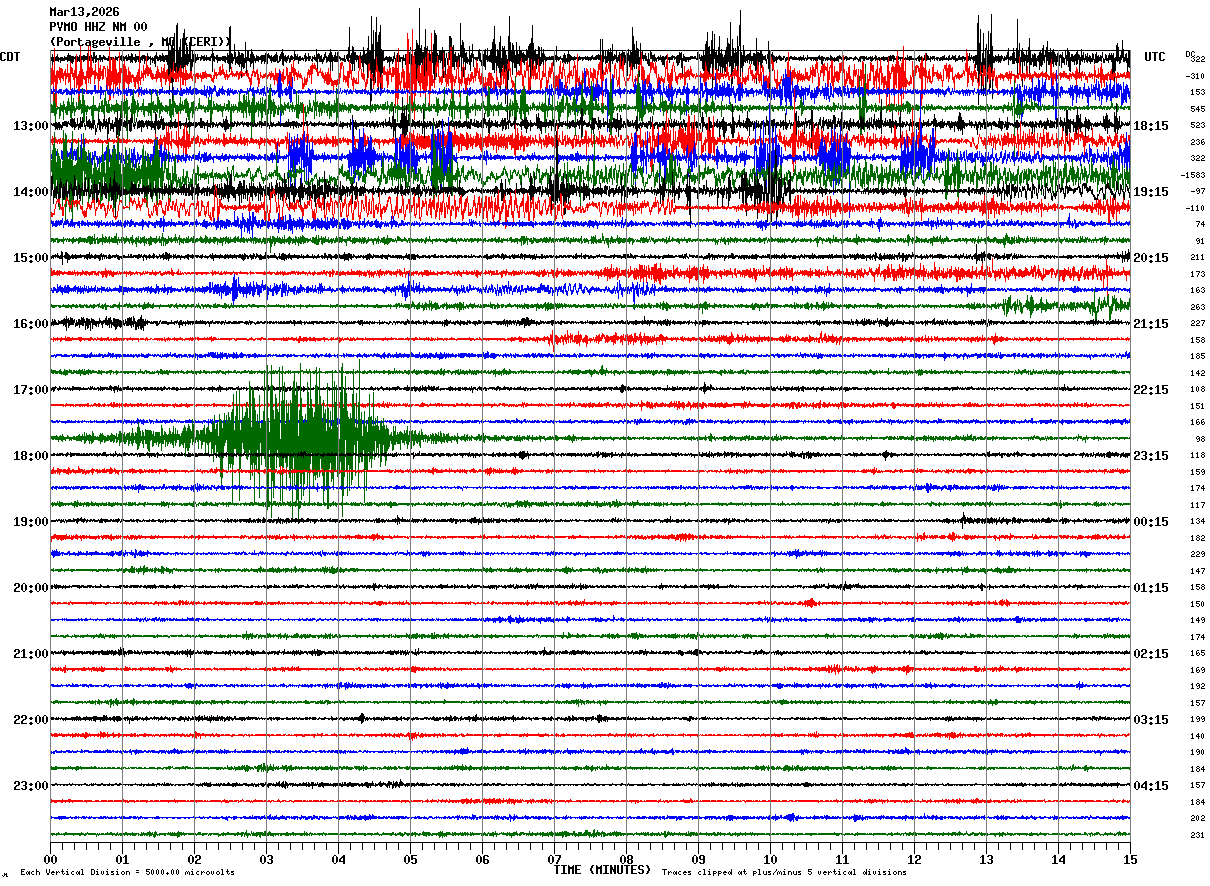
Task: Select minute 15 tick on time axis
Action: pyautogui.click(x=1130, y=859)
